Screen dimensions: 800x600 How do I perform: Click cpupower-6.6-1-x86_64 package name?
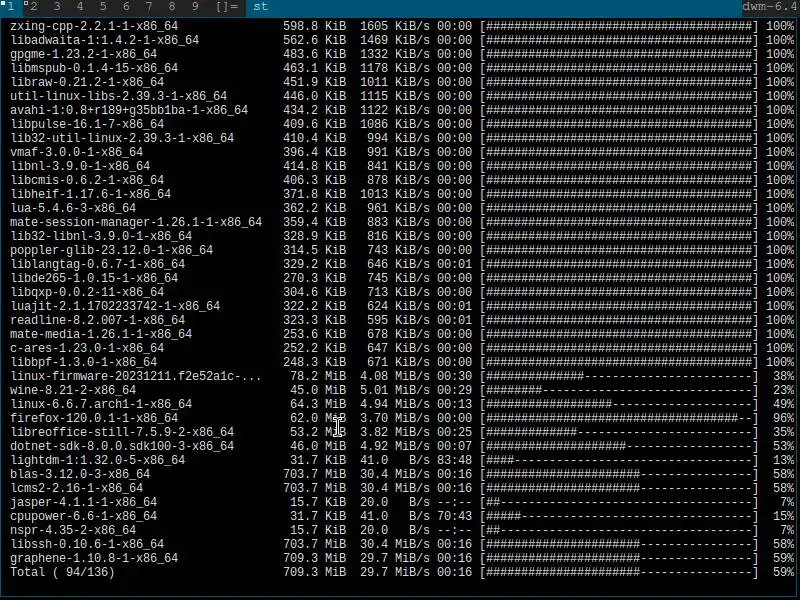click(84, 516)
